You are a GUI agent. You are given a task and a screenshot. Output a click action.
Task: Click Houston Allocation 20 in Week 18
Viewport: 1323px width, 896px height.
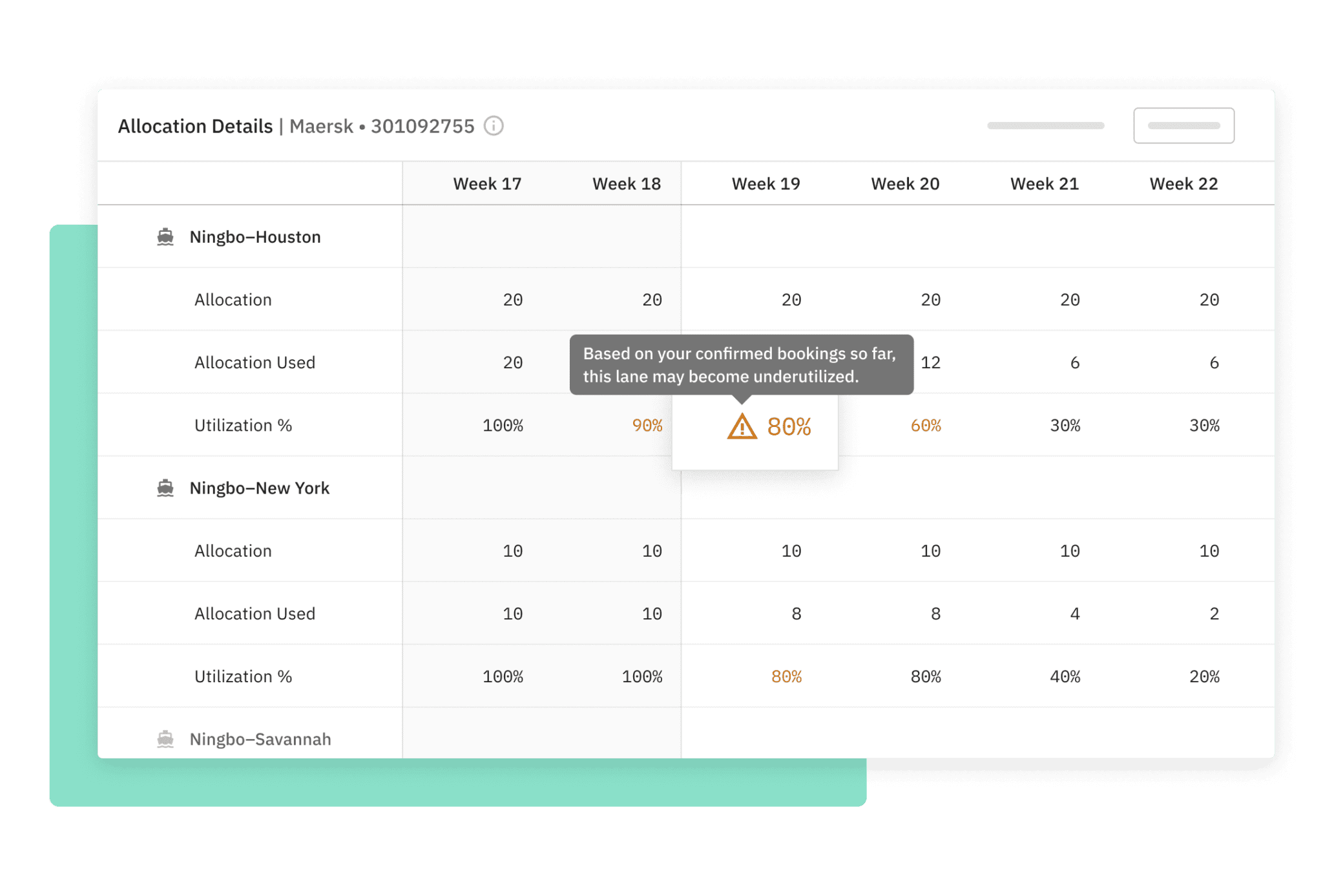coord(652,300)
